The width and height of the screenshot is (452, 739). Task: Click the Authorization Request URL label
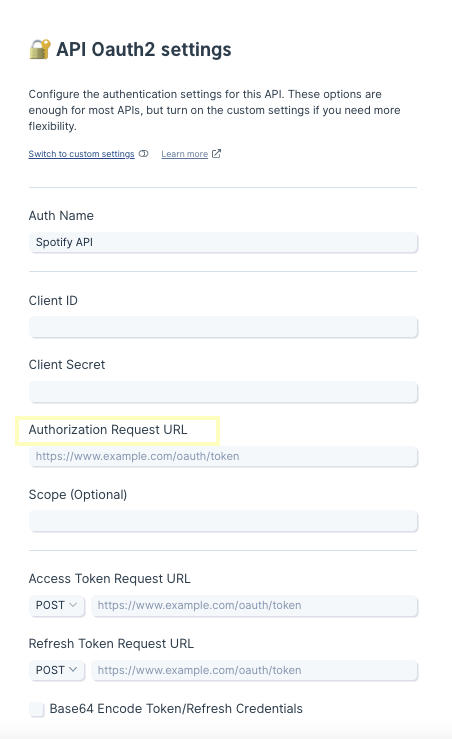point(108,430)
